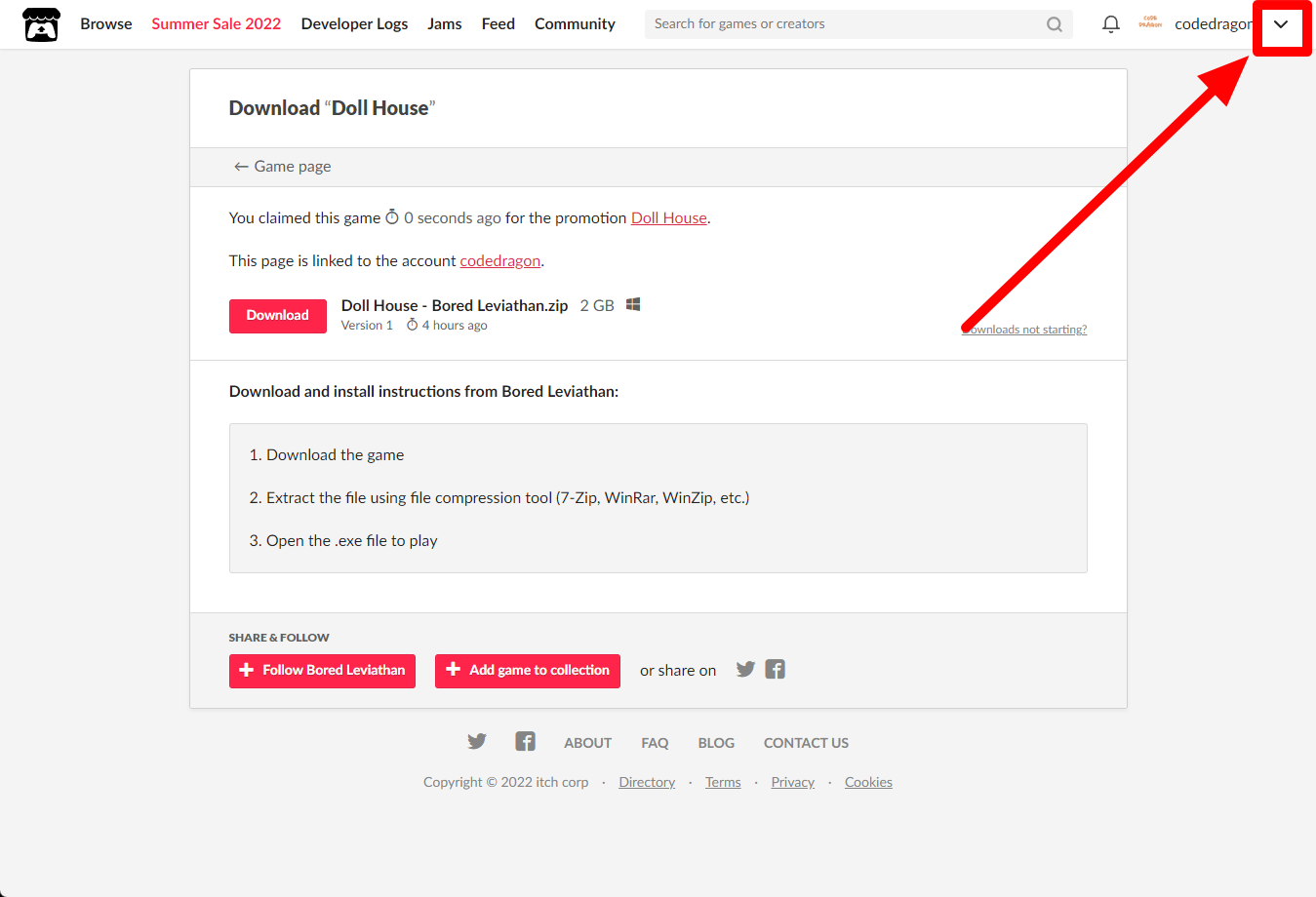Add game to collection
The width and height of the screenshot is (1316, 897).
coord(528,671)
